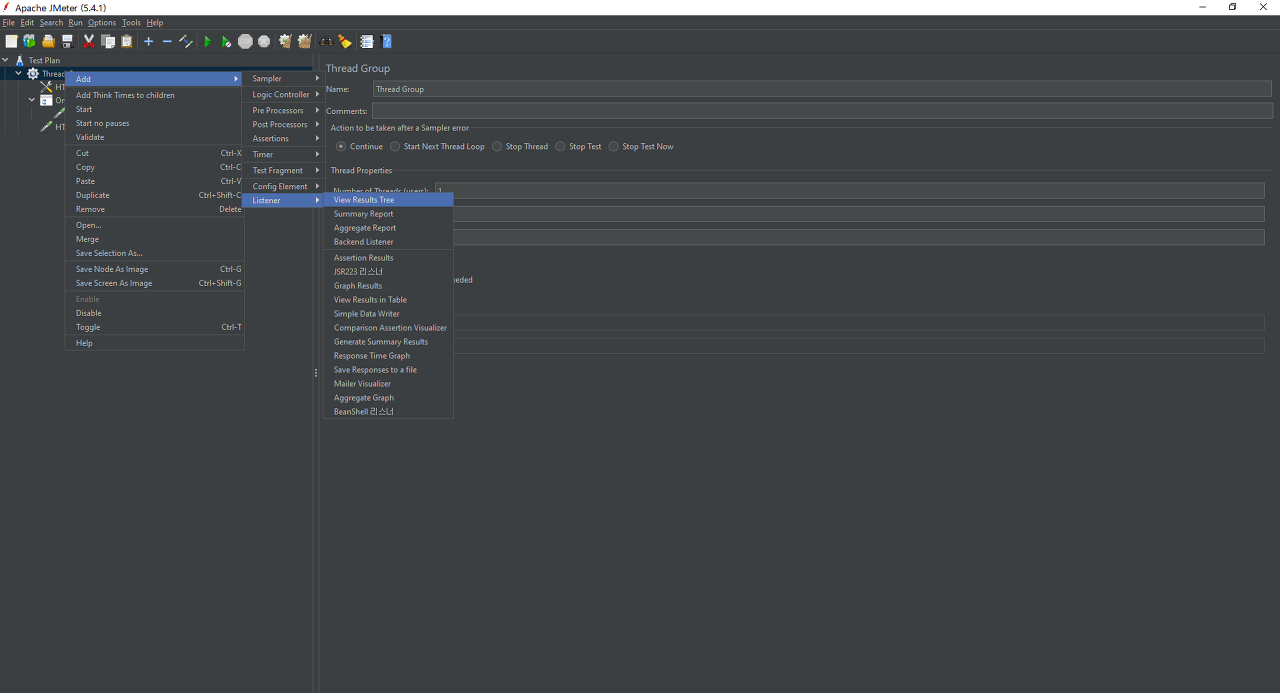Select Disable in context menu

click(155, 313)
